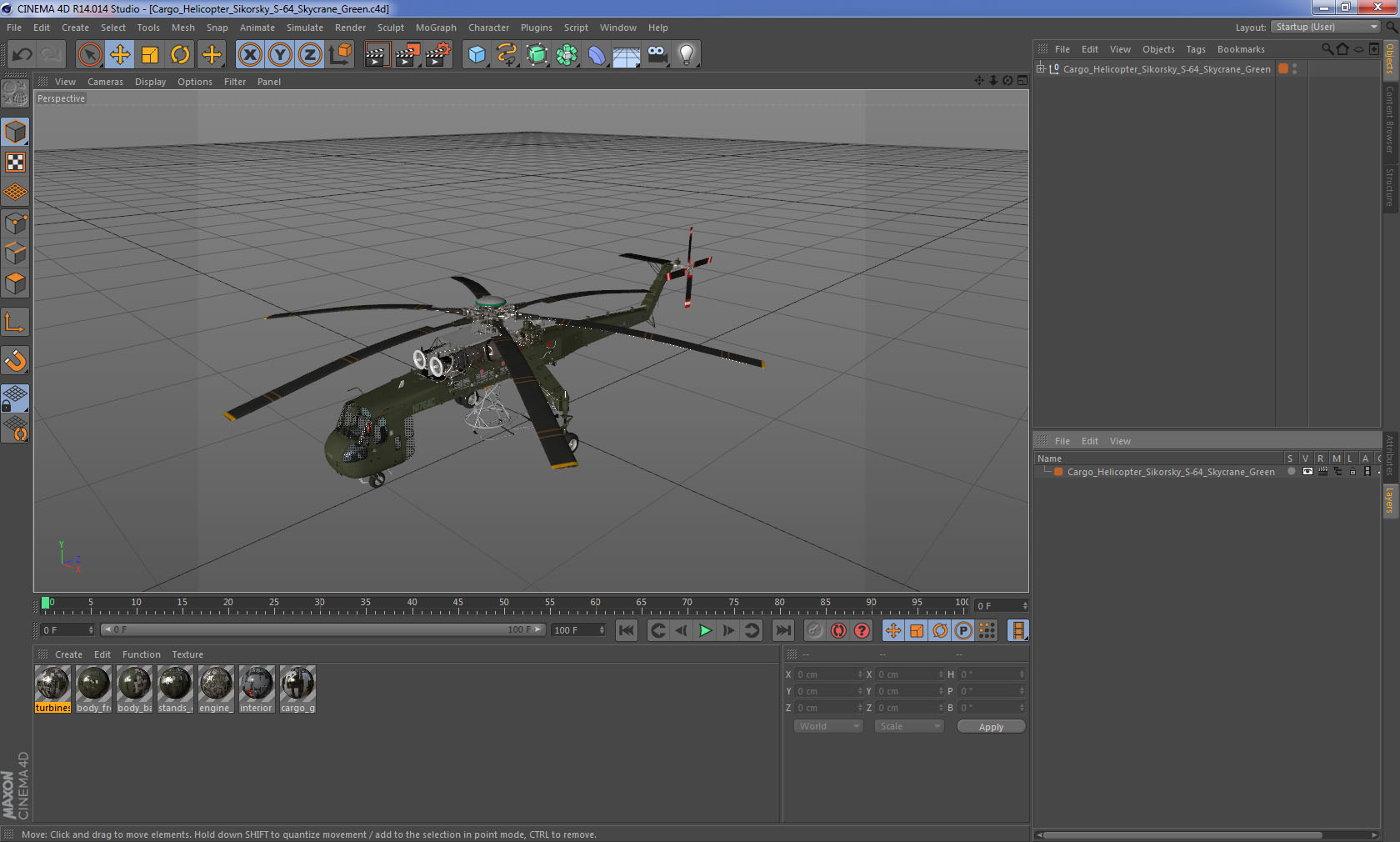Go to end of animation
Screen dimensions: 1400x842
(783, 630)
